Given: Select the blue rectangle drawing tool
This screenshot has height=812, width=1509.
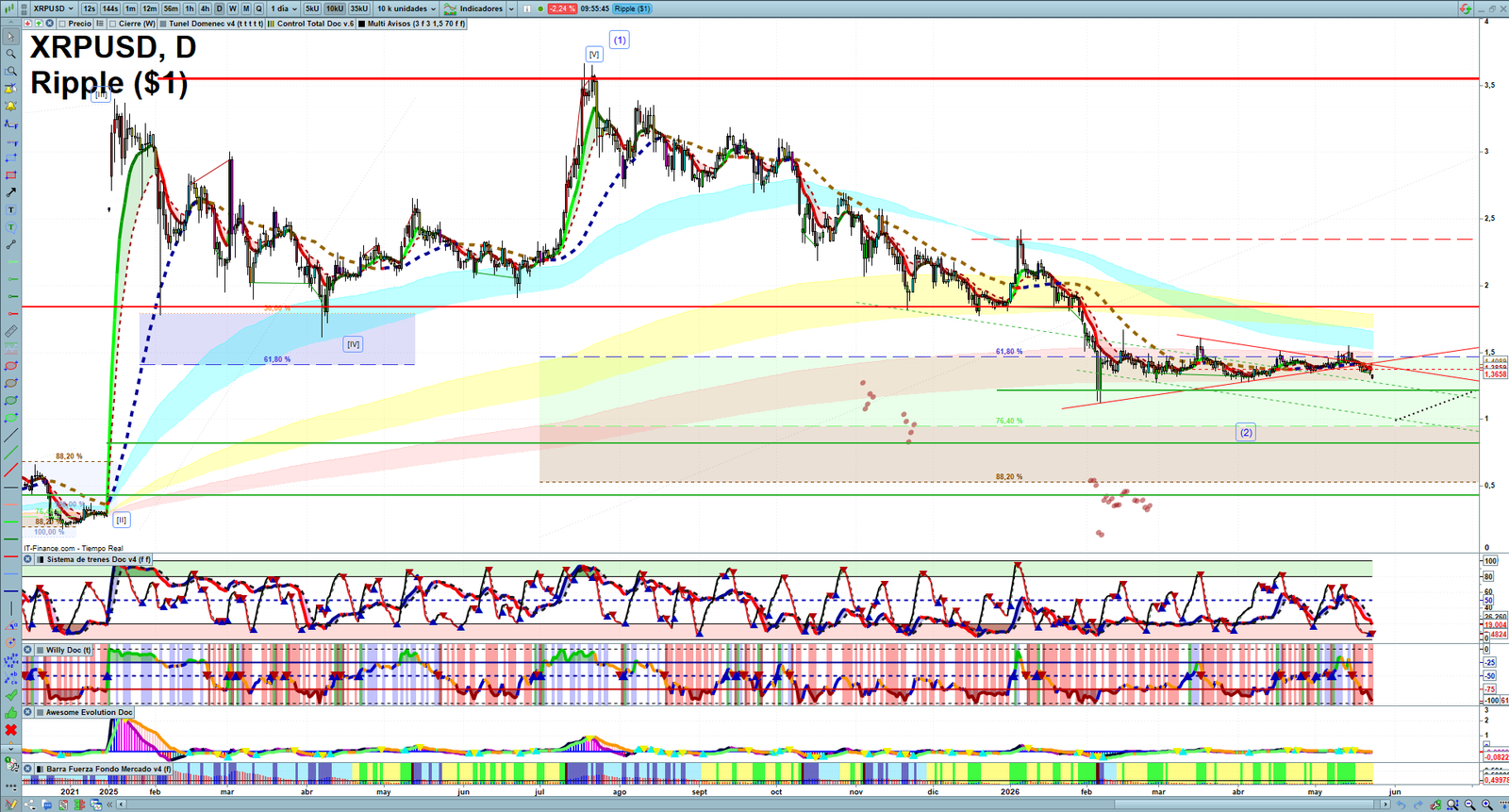Looking at the screenshot, I should click(10, 158).
